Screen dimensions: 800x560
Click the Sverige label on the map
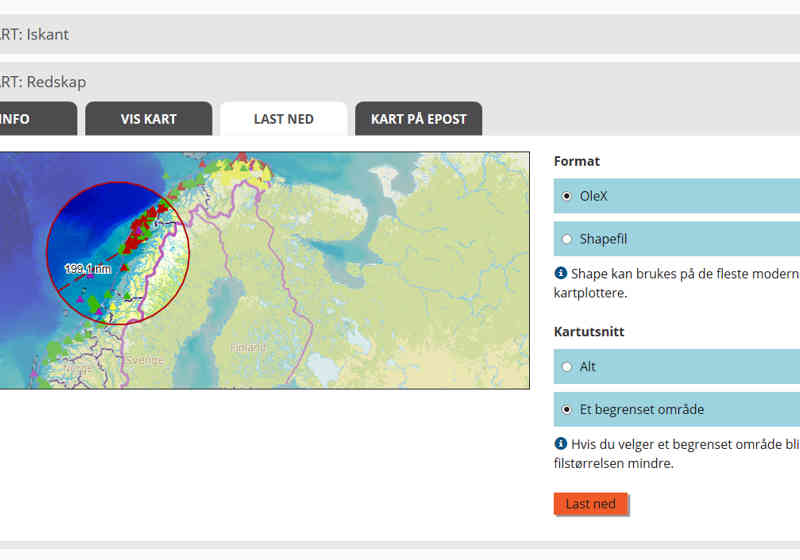coord(144,360)
